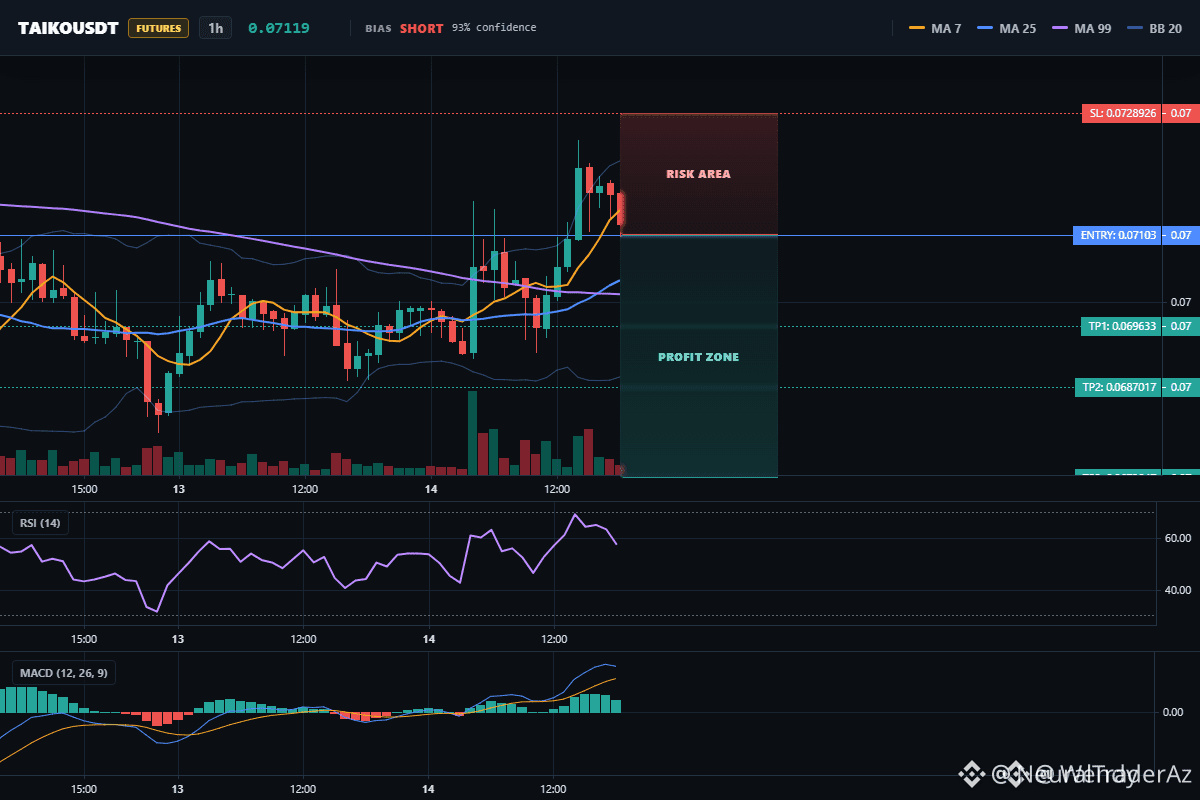Click the RISK AREA zone label
This screenshot has width=1200, height=800.
pyautogui.click(x=698, y=174)
